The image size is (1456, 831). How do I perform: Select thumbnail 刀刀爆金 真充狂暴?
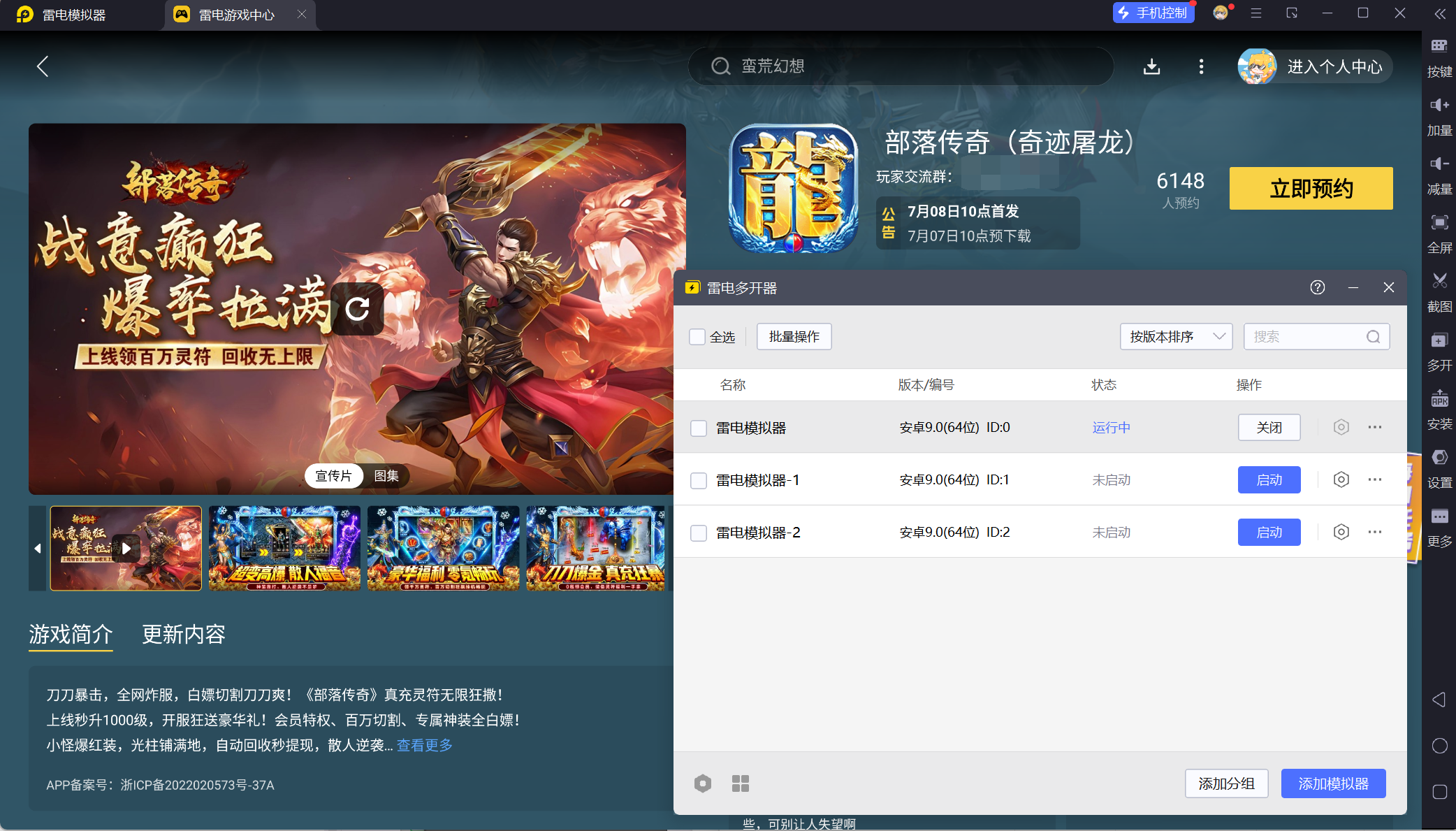tap(595, 549)
